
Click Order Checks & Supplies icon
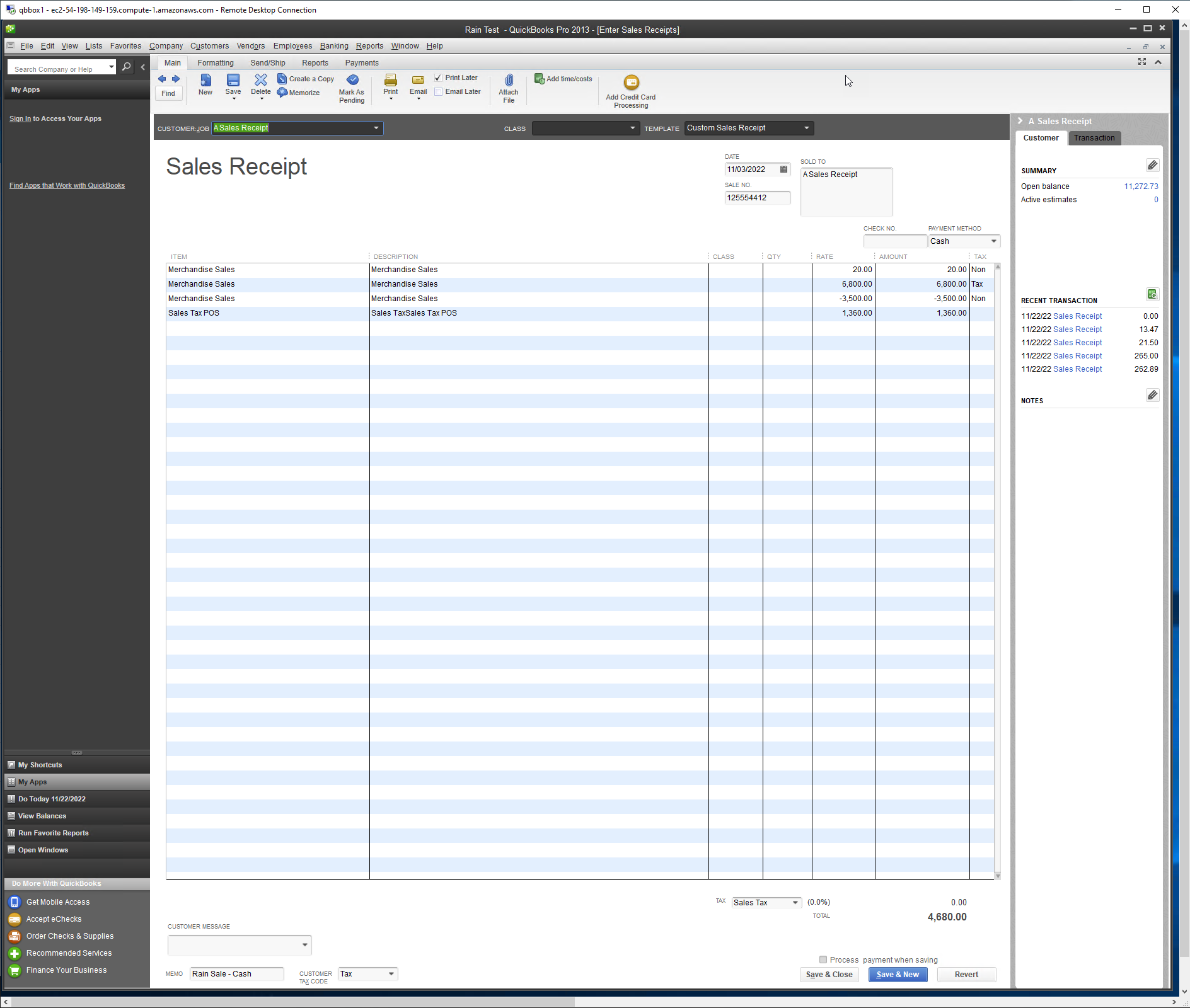point(14,936)
